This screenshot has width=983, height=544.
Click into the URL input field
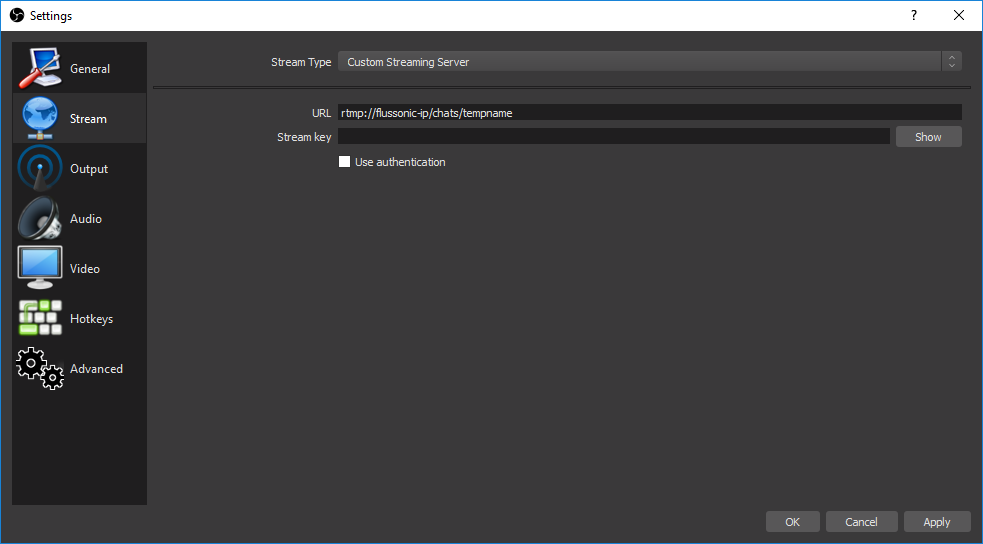point(649,113)
